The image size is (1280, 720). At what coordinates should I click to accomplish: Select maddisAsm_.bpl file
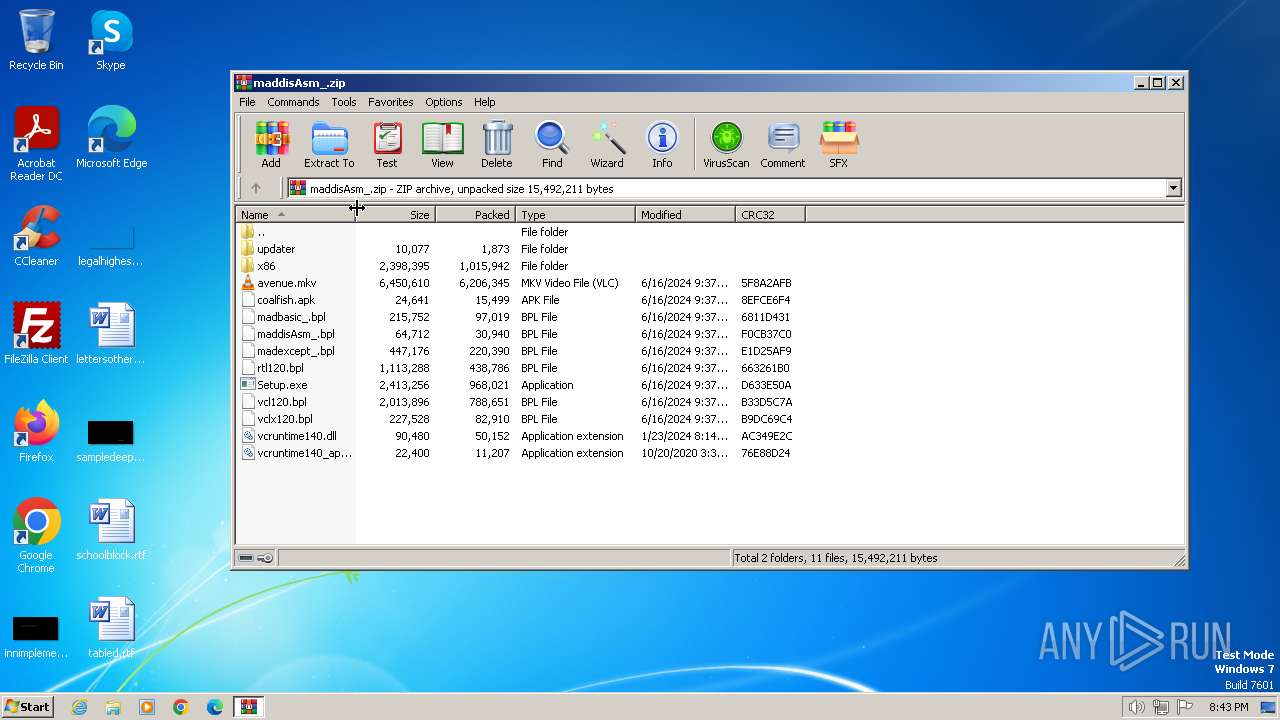[520, 334]
